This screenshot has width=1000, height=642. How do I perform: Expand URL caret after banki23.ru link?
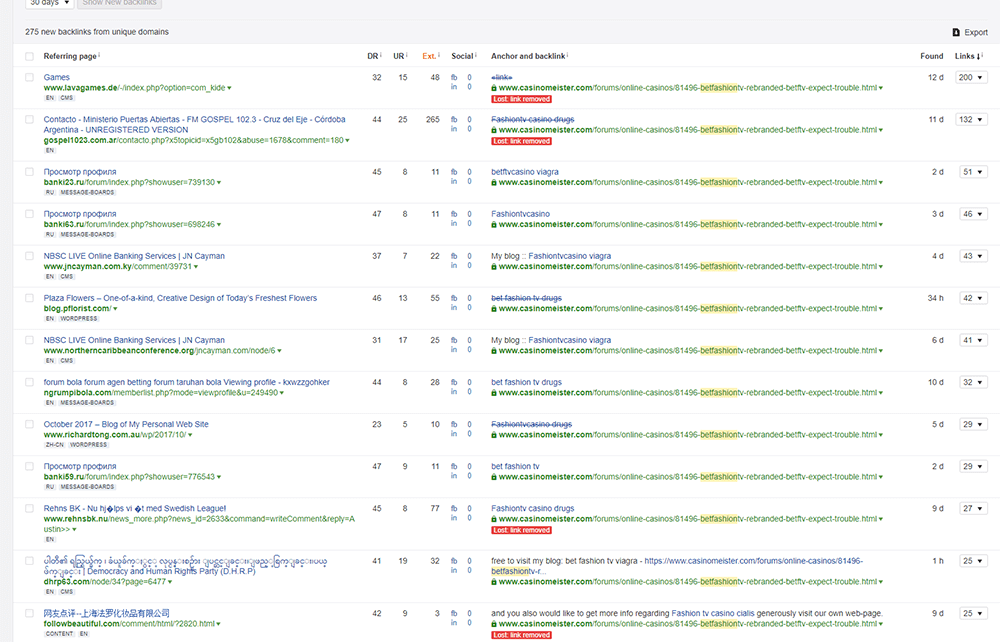coord(218,183)
